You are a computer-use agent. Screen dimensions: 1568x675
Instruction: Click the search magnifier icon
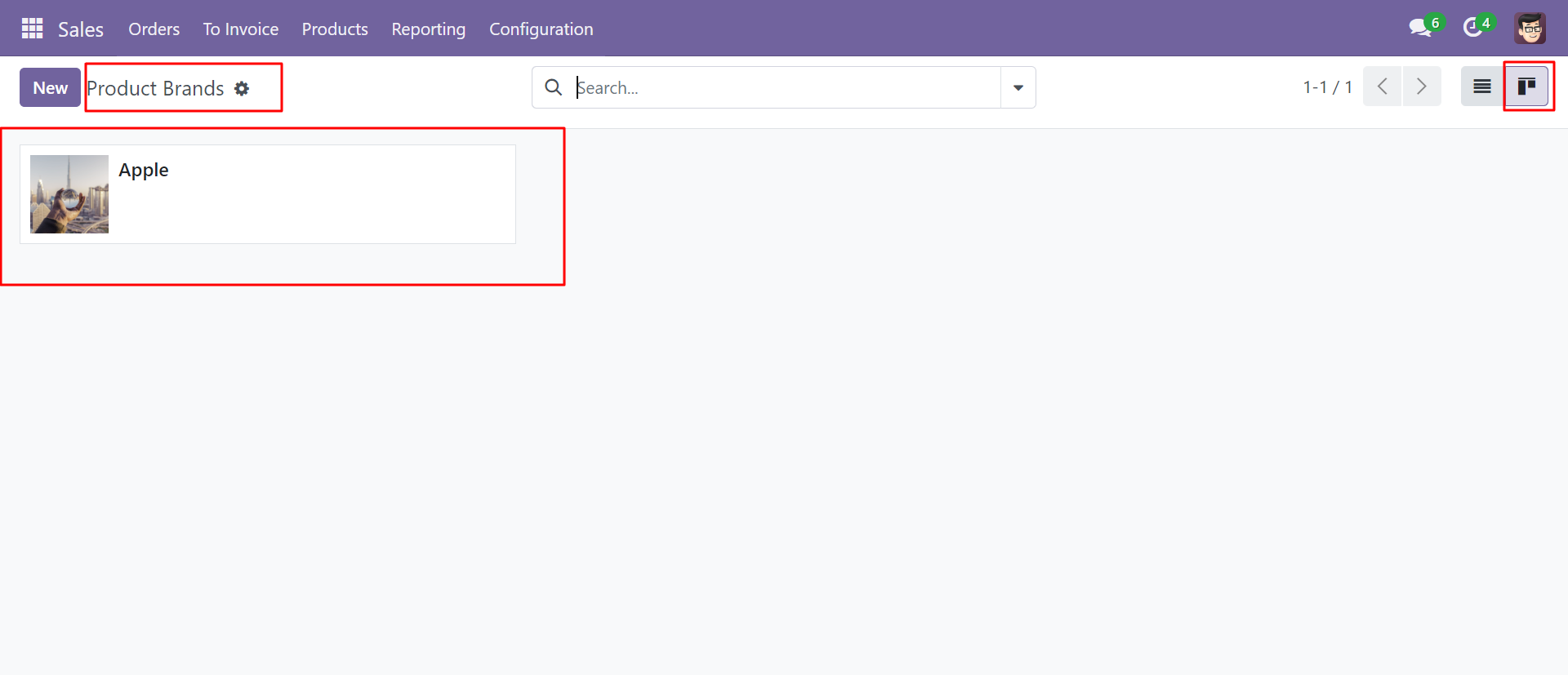click(x=554, y=87)
